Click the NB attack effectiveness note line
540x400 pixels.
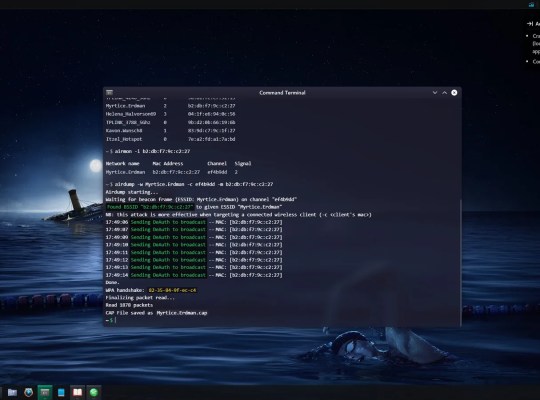point(238,215)
